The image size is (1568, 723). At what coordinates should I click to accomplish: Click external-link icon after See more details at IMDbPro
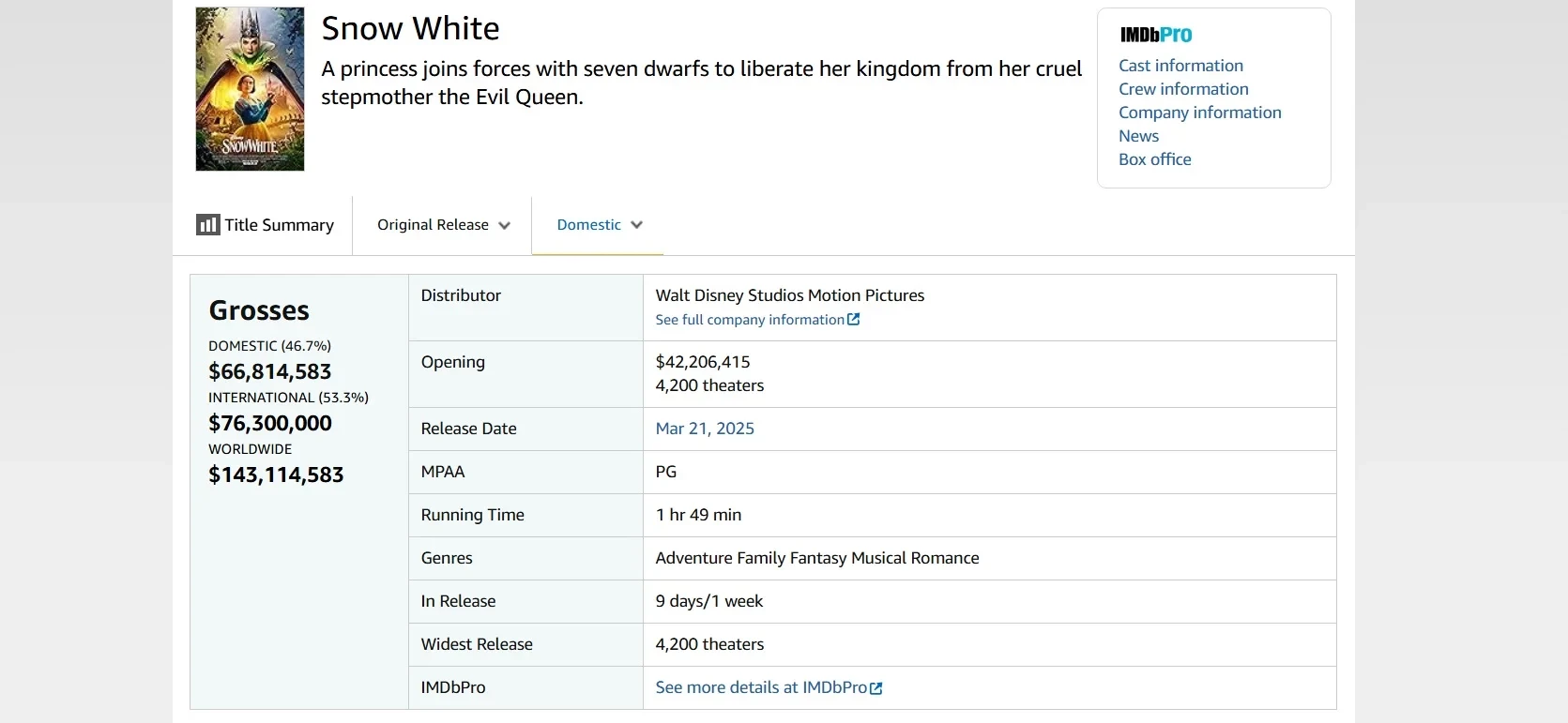coord(876,688)
